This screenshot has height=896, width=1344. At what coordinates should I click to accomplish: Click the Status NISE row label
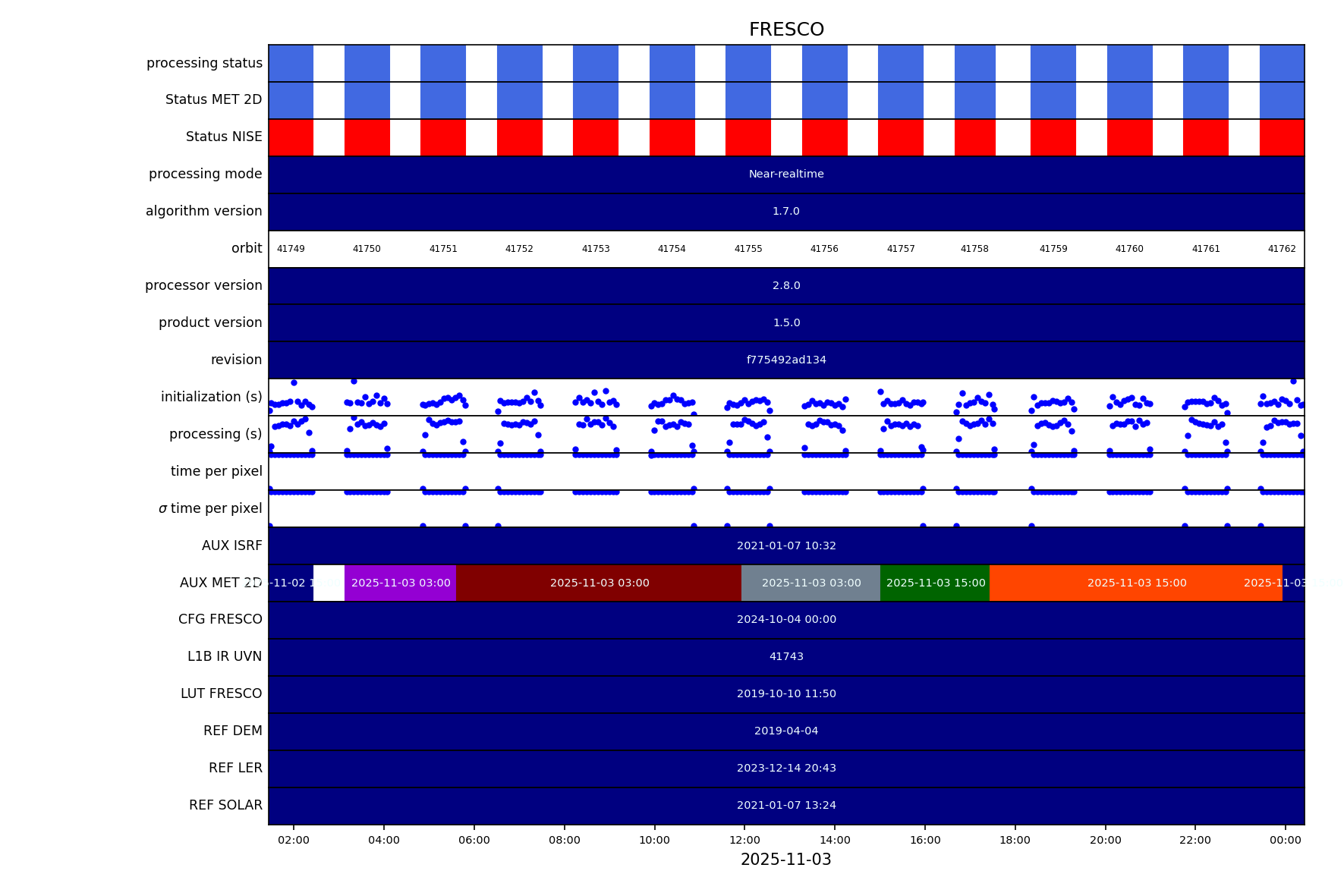point(224,137)
